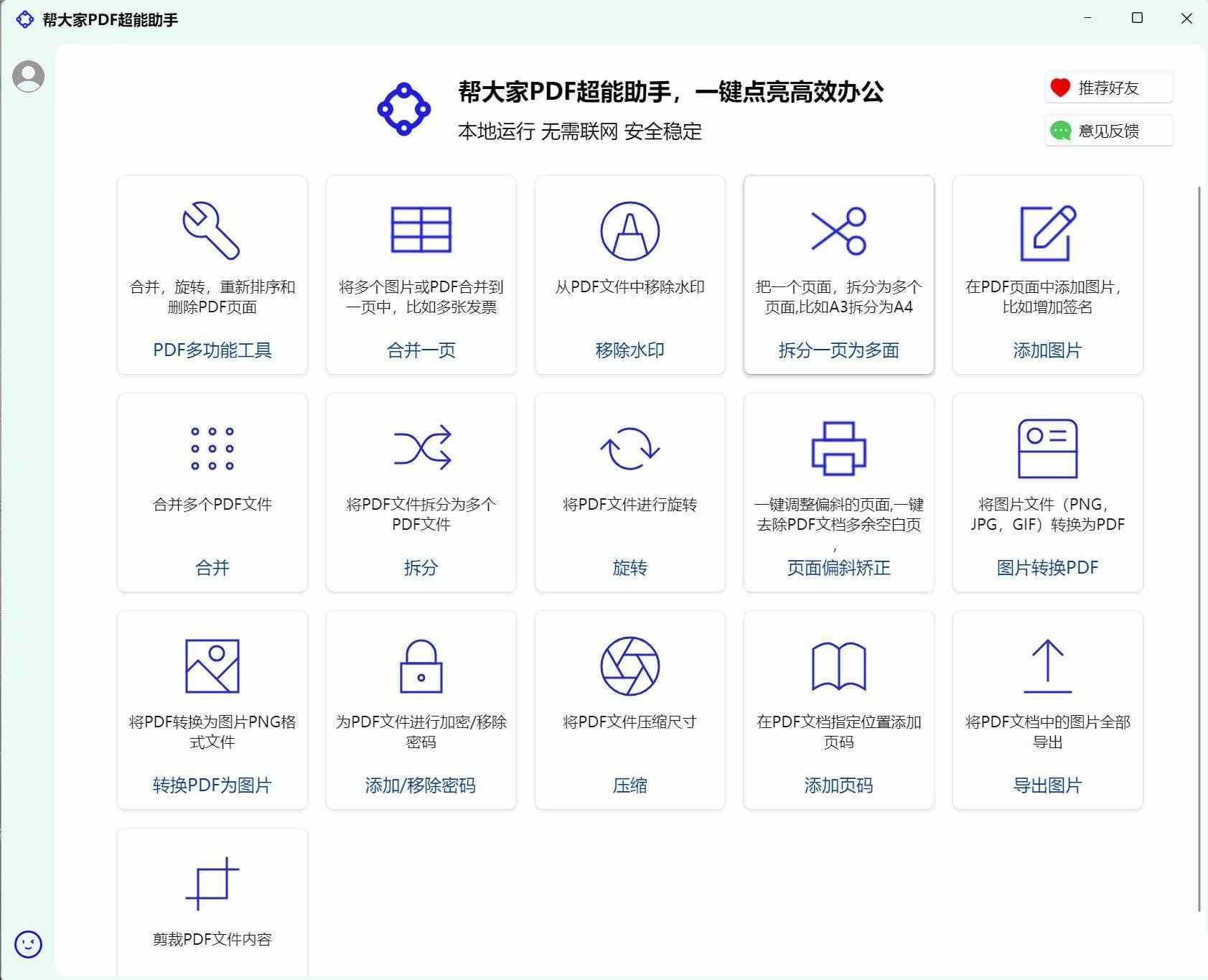The image size is (1208, 980).
Task: Open the 添加页码 book icon
Action: 839,666
